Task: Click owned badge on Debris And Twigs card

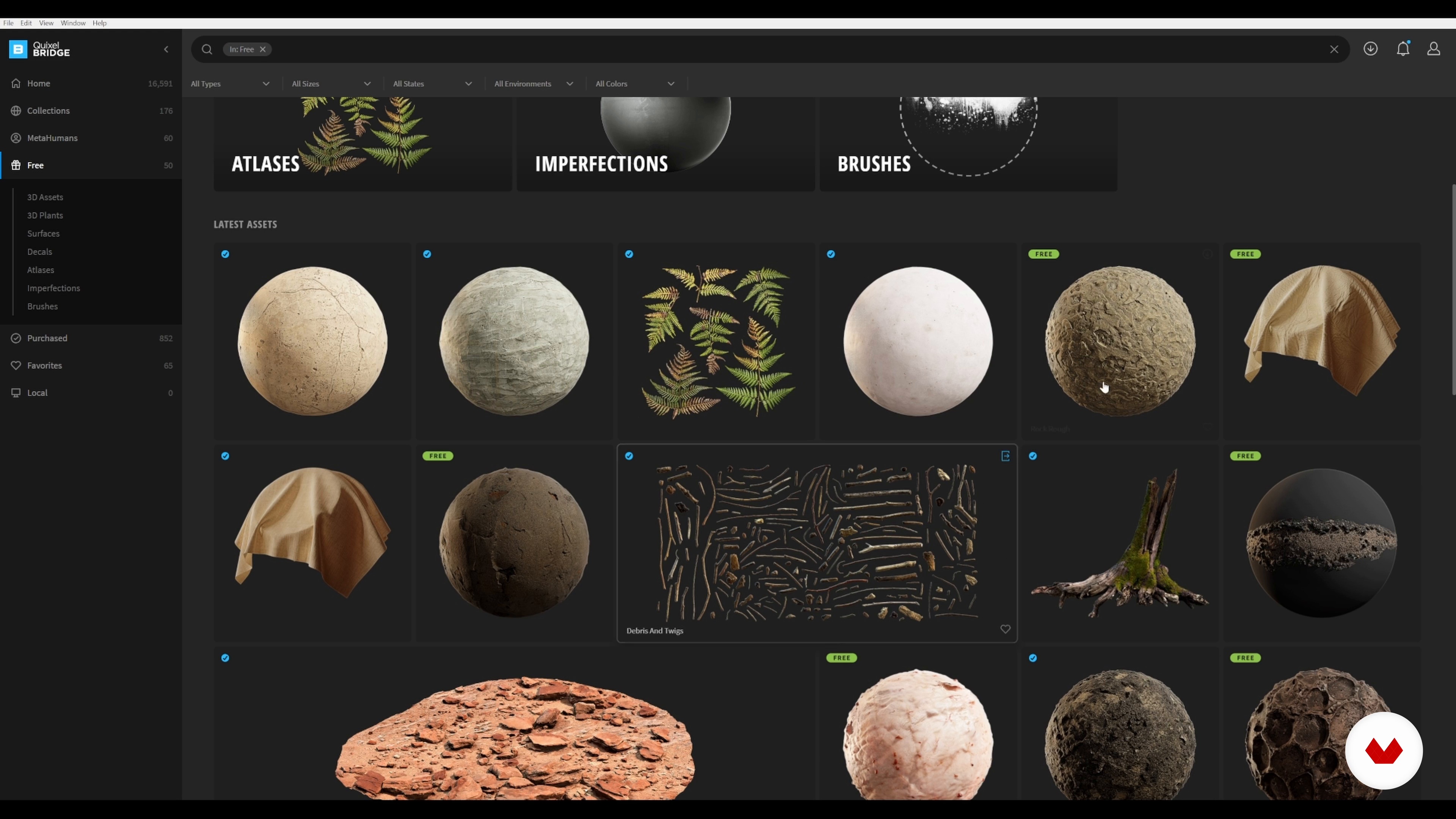Action: [629, 455]
